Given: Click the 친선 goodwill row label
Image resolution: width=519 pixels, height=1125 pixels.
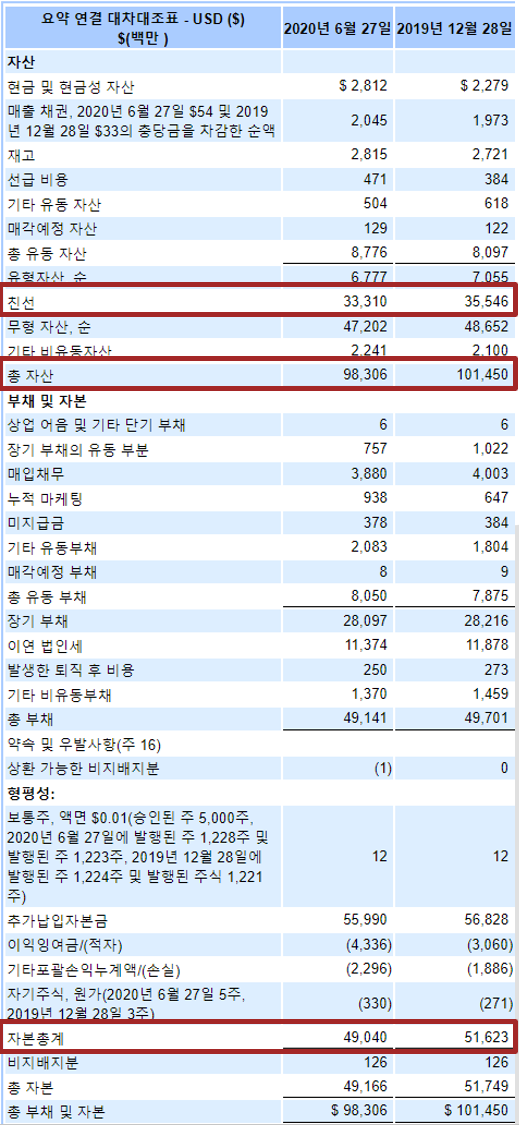Looking at the screenshot, I should point(21,304).
